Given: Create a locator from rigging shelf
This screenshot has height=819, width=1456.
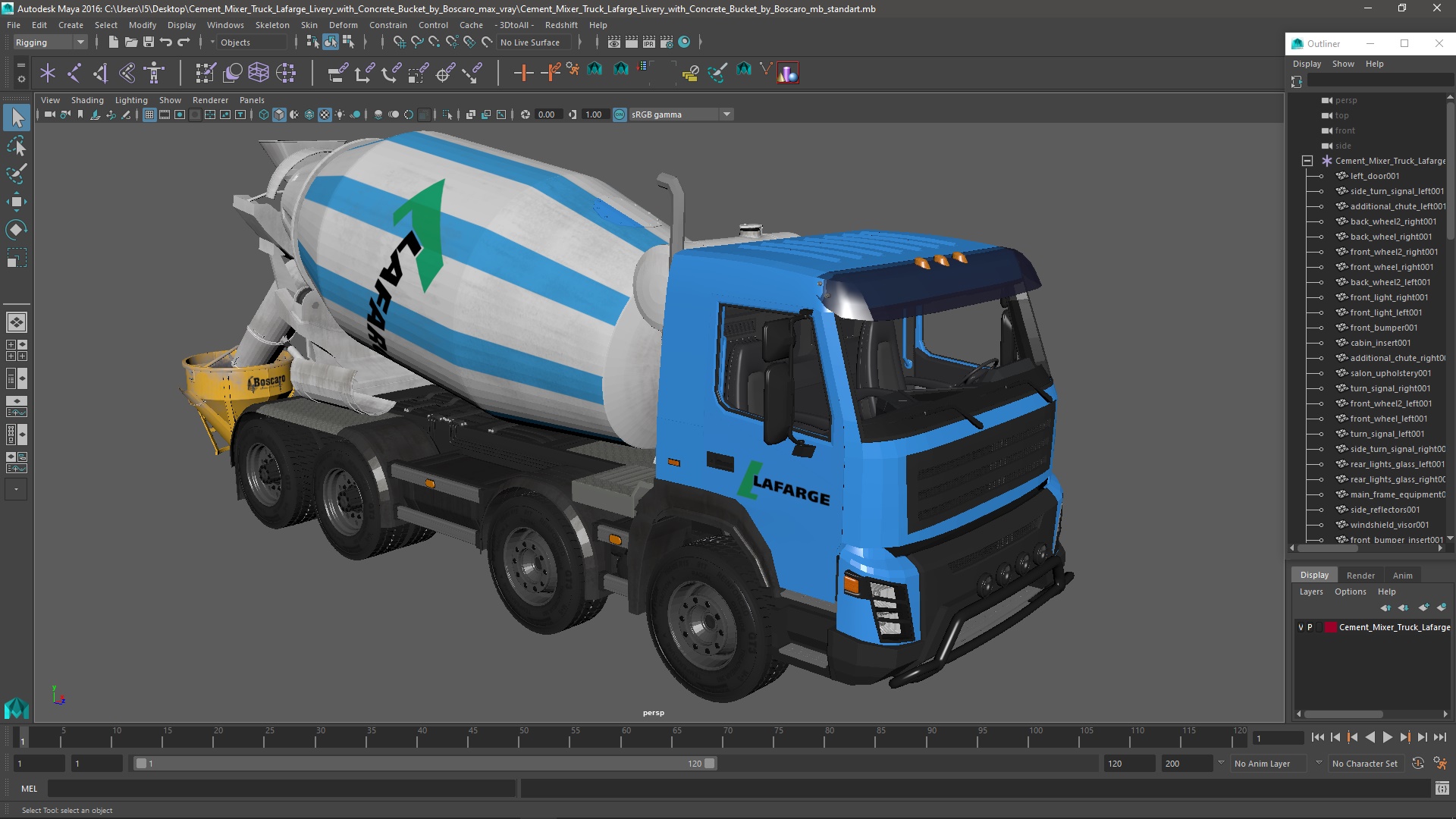Looking at the screenshot, I should [x=48, y=73].
